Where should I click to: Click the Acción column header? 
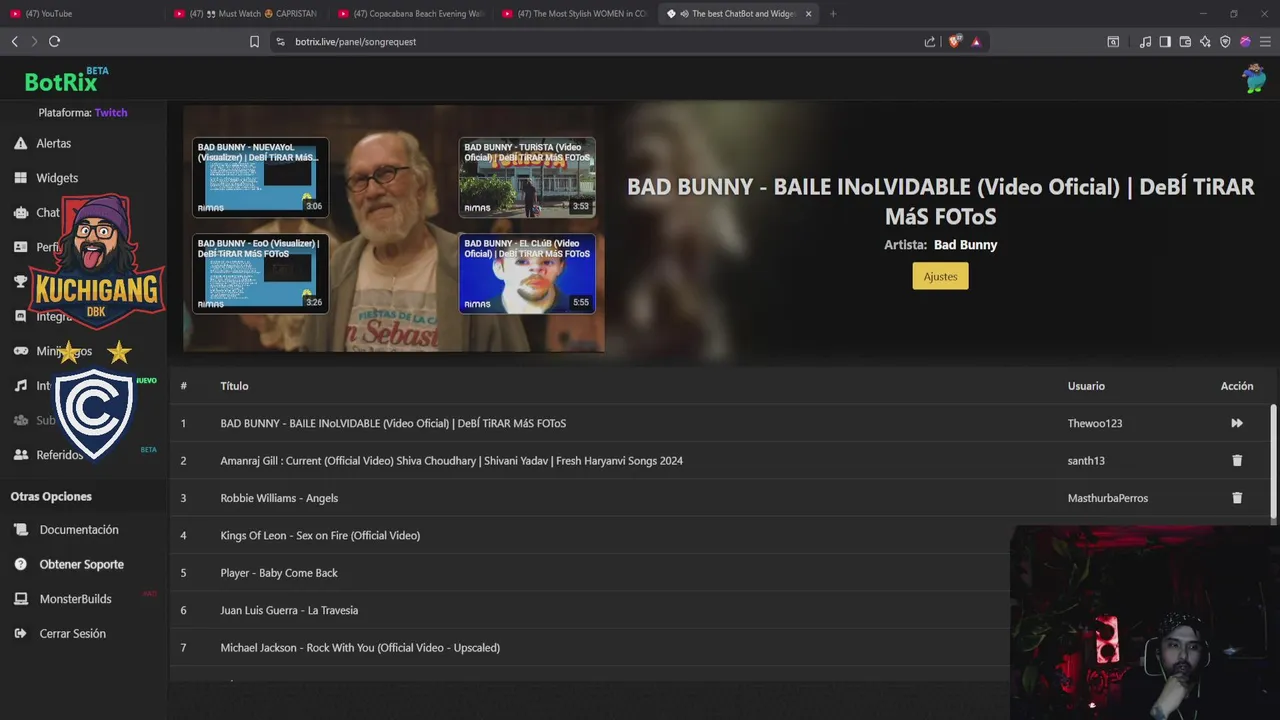tap(1237, 386)
